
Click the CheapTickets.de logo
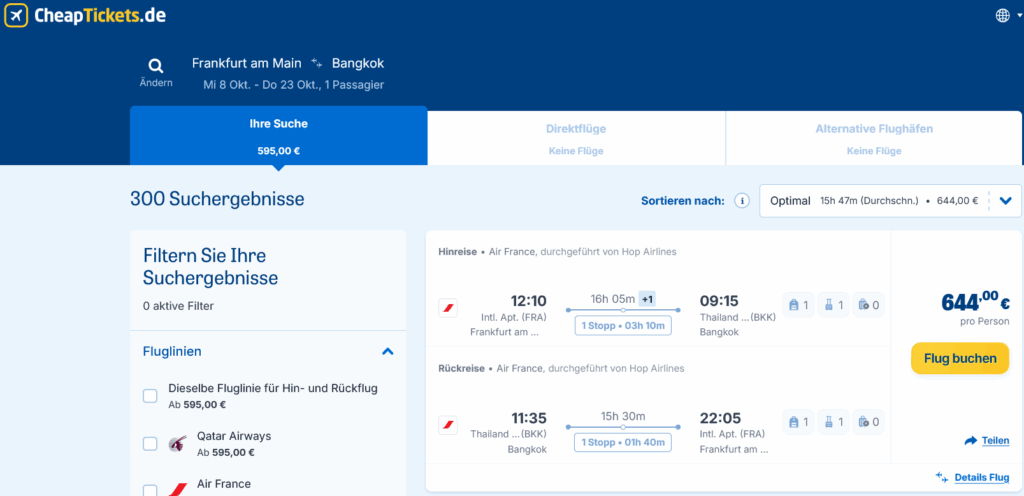(85, 16)
